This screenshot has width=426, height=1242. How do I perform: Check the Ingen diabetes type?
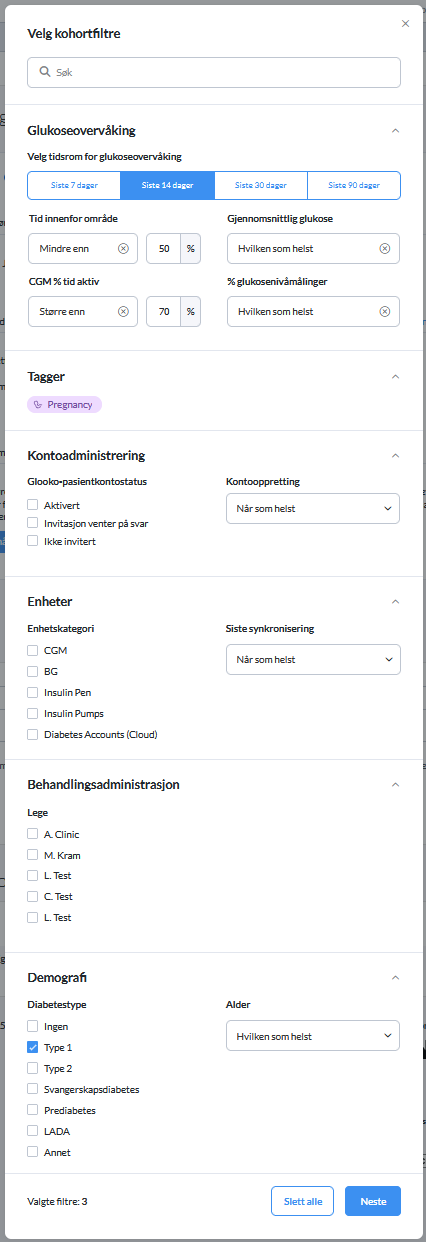(33, 1026)
